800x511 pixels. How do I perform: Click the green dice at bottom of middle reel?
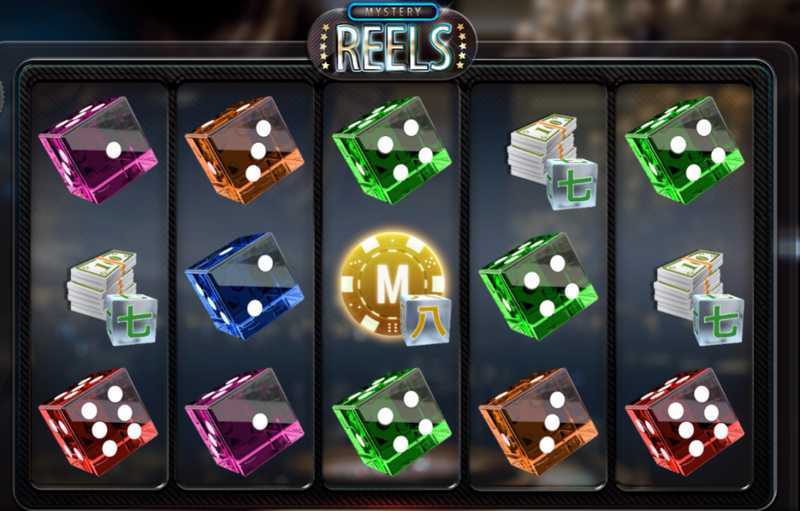391,422
